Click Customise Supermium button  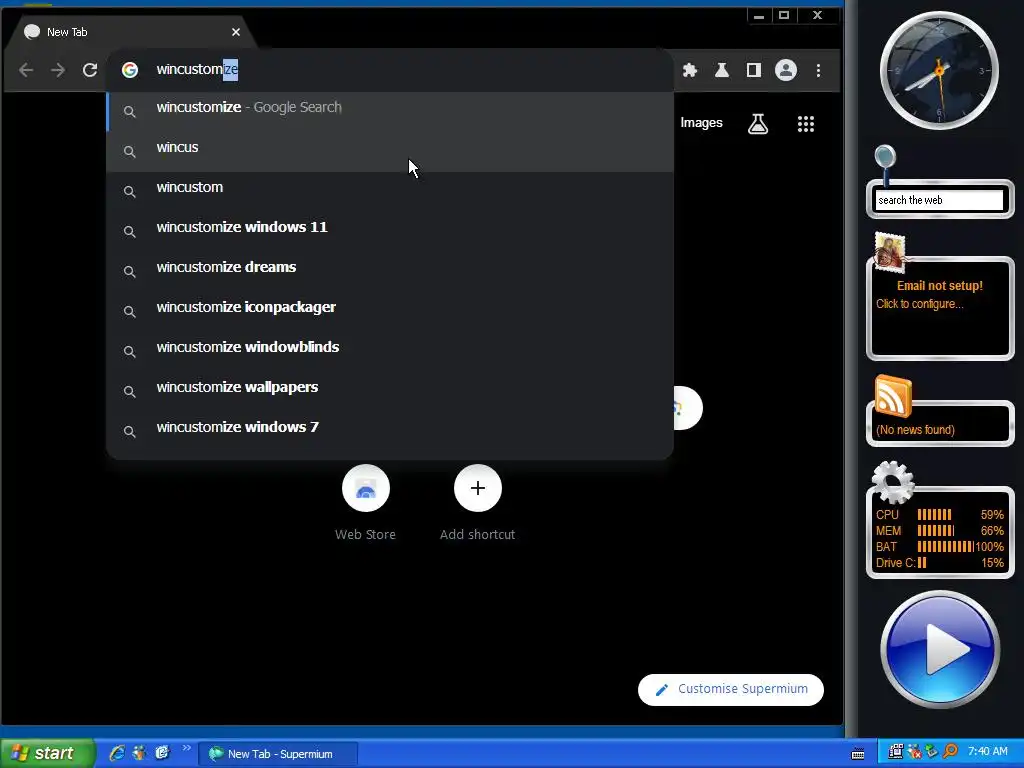[731, 690]
